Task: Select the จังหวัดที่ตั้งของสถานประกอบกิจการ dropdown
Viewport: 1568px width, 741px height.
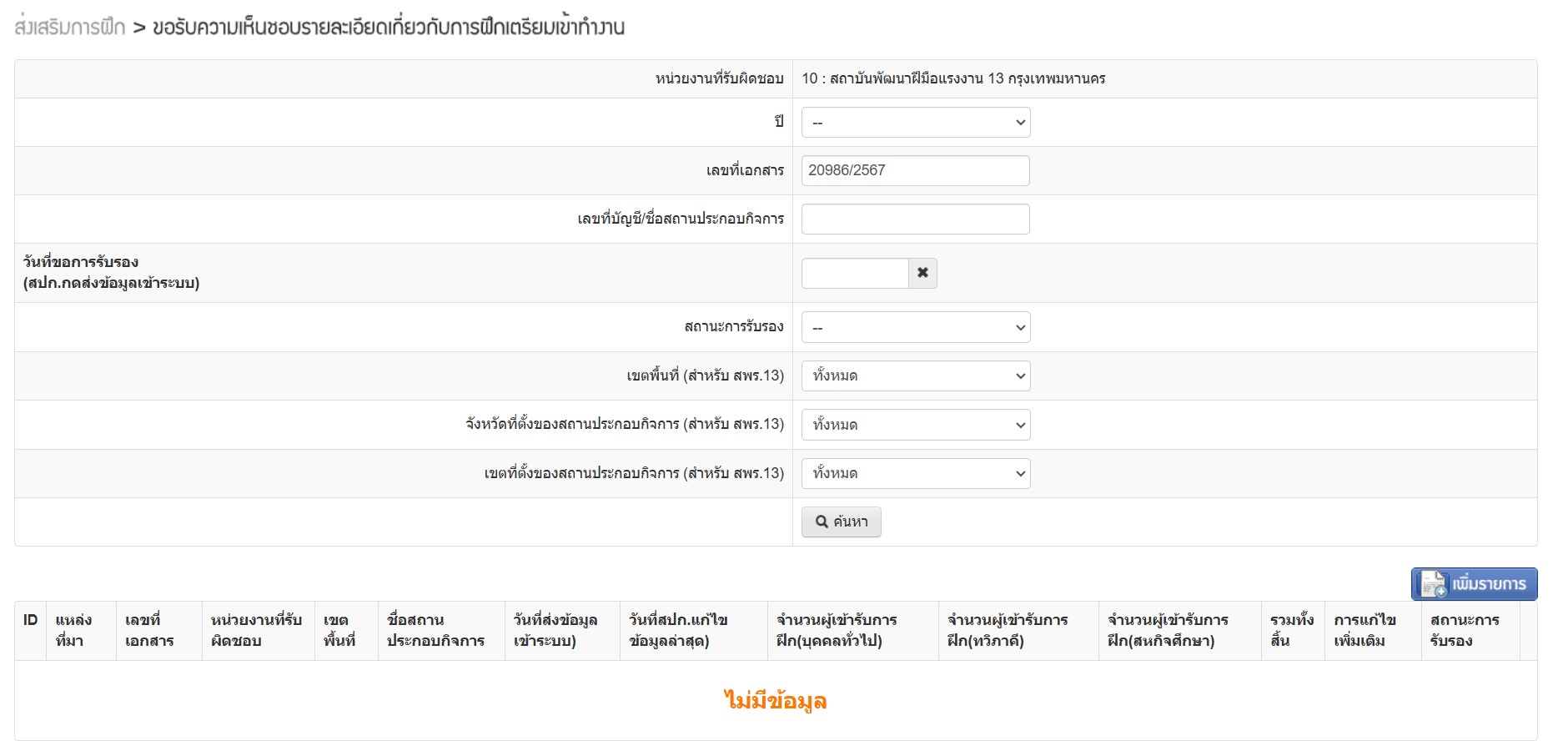Action: coord(915,425)
